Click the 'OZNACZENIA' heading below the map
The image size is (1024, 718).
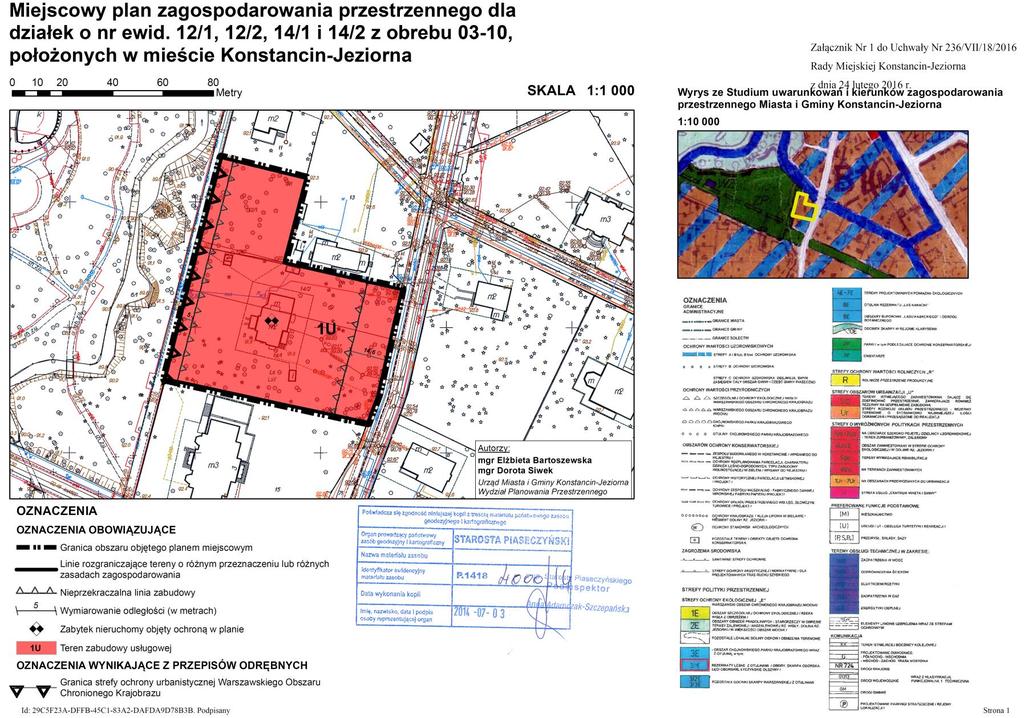[x=56, y=511]
